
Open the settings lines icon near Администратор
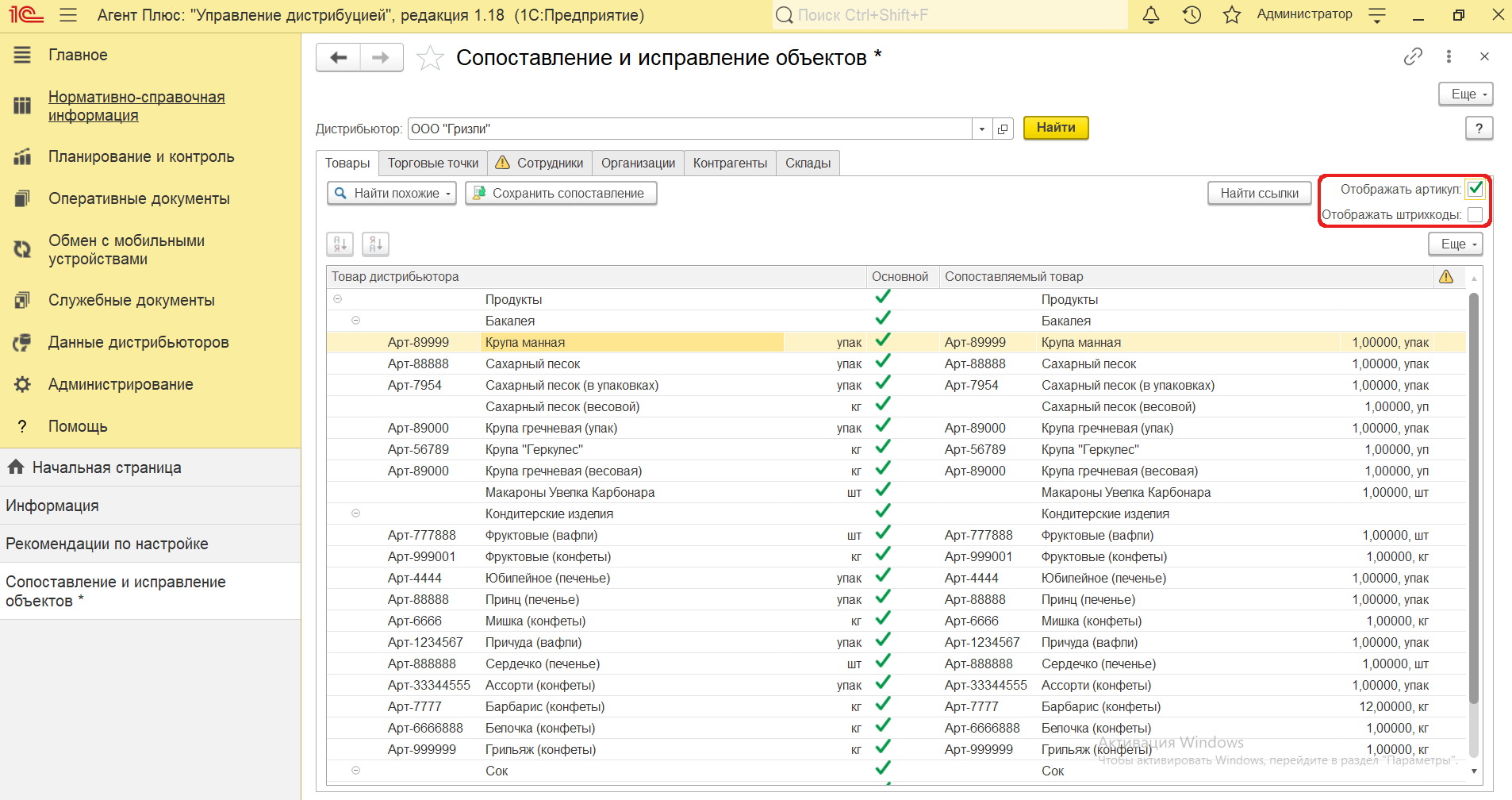(x=1378, y=15)
